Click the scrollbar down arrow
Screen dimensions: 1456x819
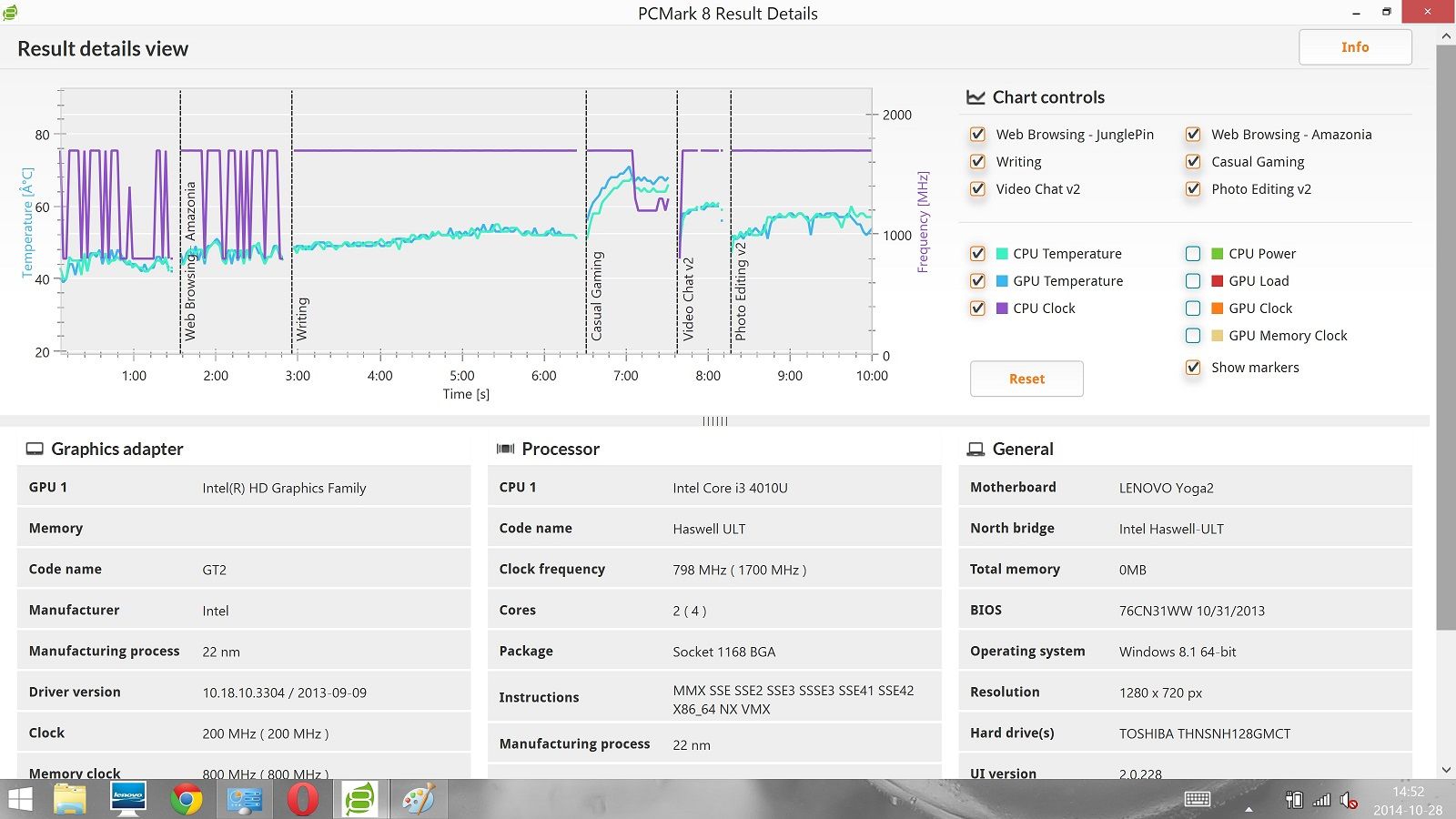(x=1446, y=770)
